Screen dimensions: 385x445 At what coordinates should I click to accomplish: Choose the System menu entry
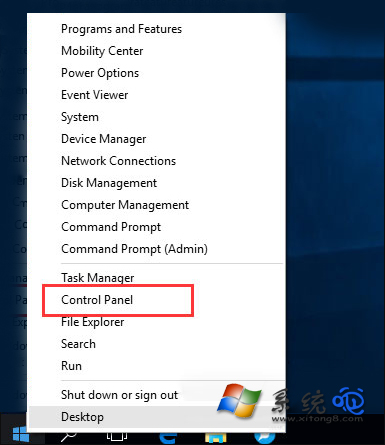[156, 117]
